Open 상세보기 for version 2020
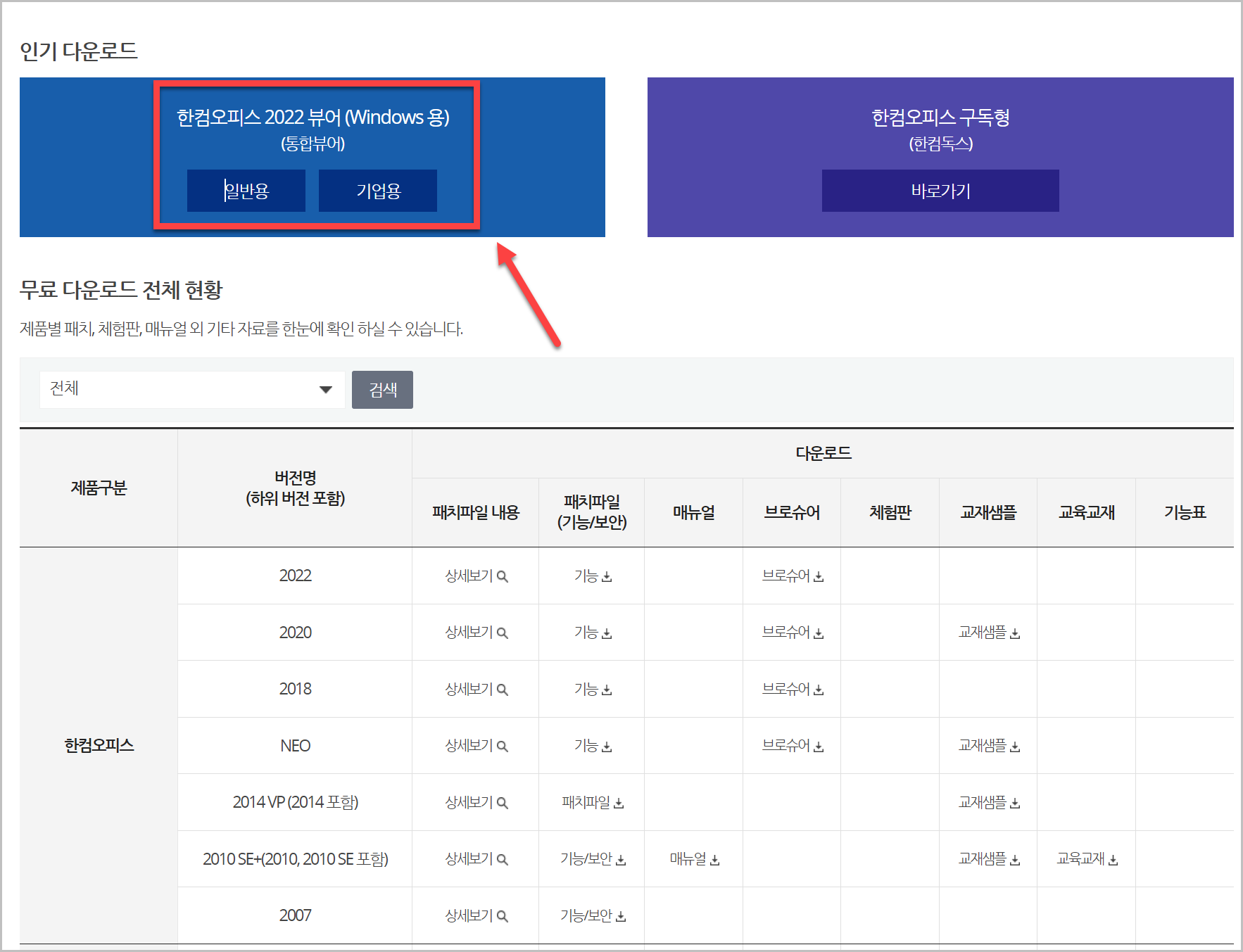 (x=476, y=633)
